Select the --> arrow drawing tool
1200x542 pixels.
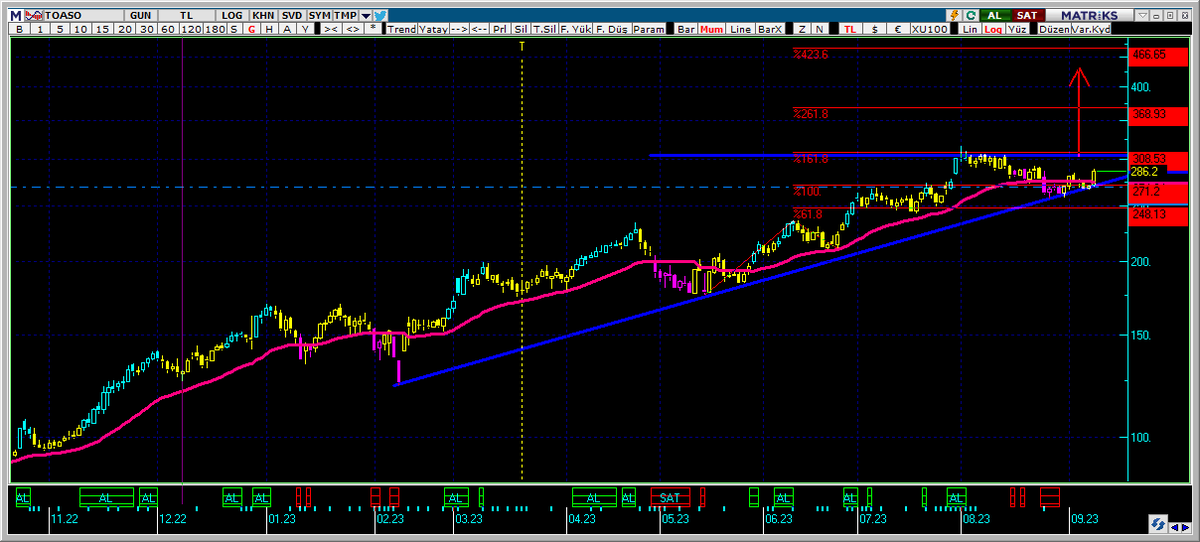coord(459,29)
